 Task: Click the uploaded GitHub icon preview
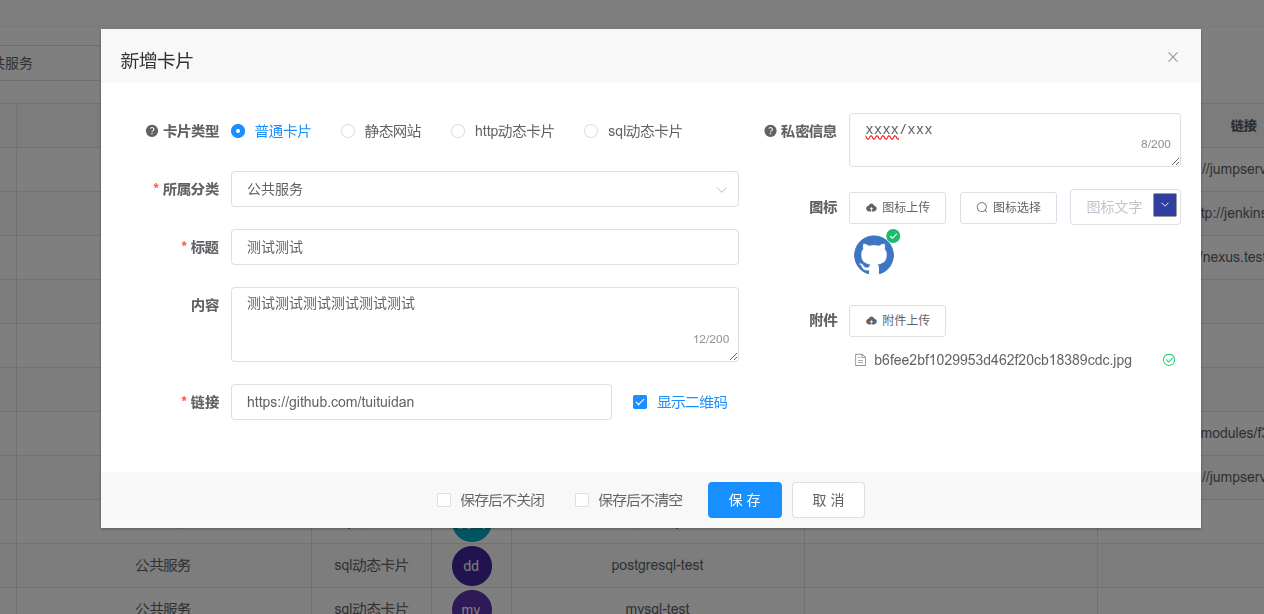tap(873, 256)
